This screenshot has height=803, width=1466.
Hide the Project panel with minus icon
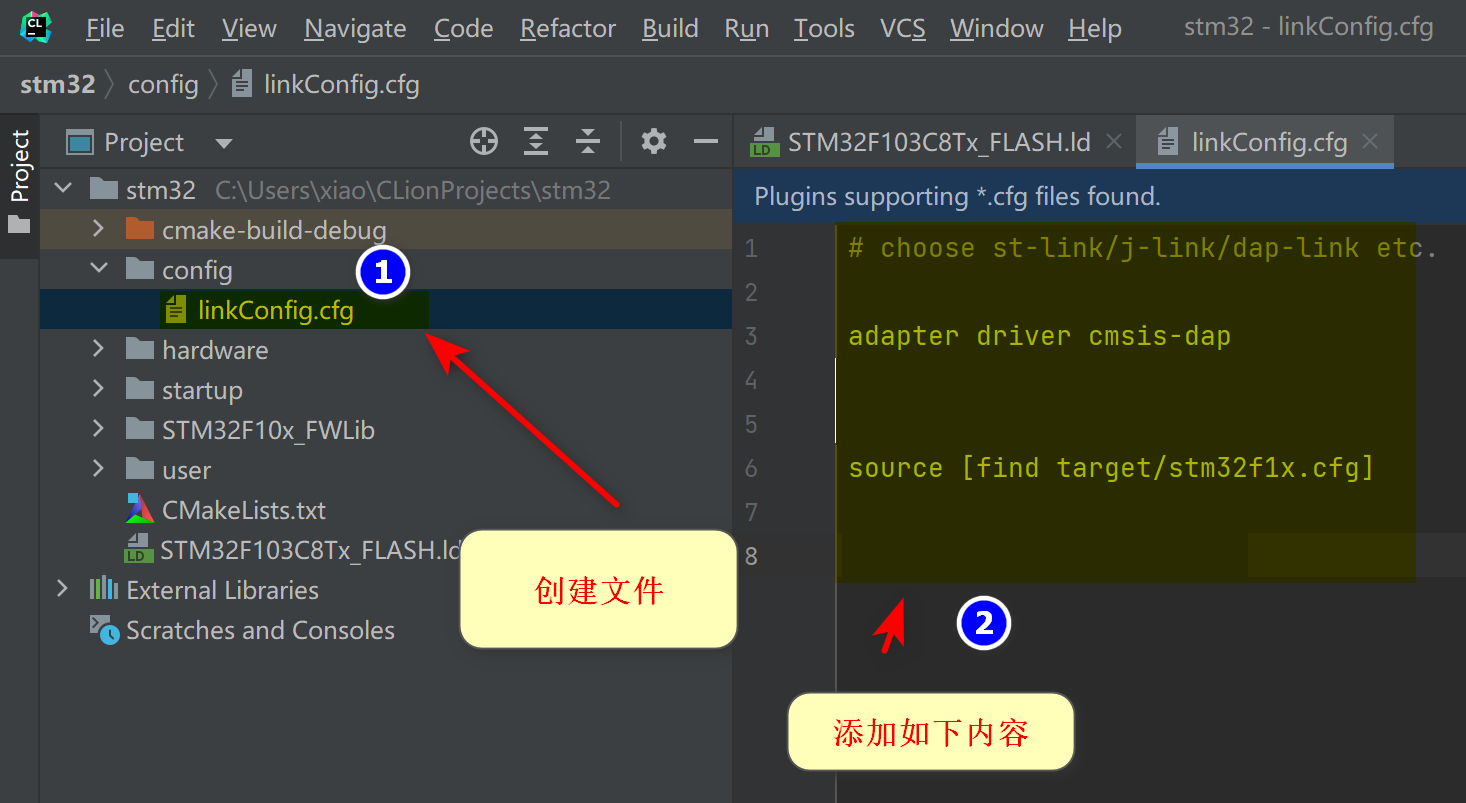(x=706, y=142)
